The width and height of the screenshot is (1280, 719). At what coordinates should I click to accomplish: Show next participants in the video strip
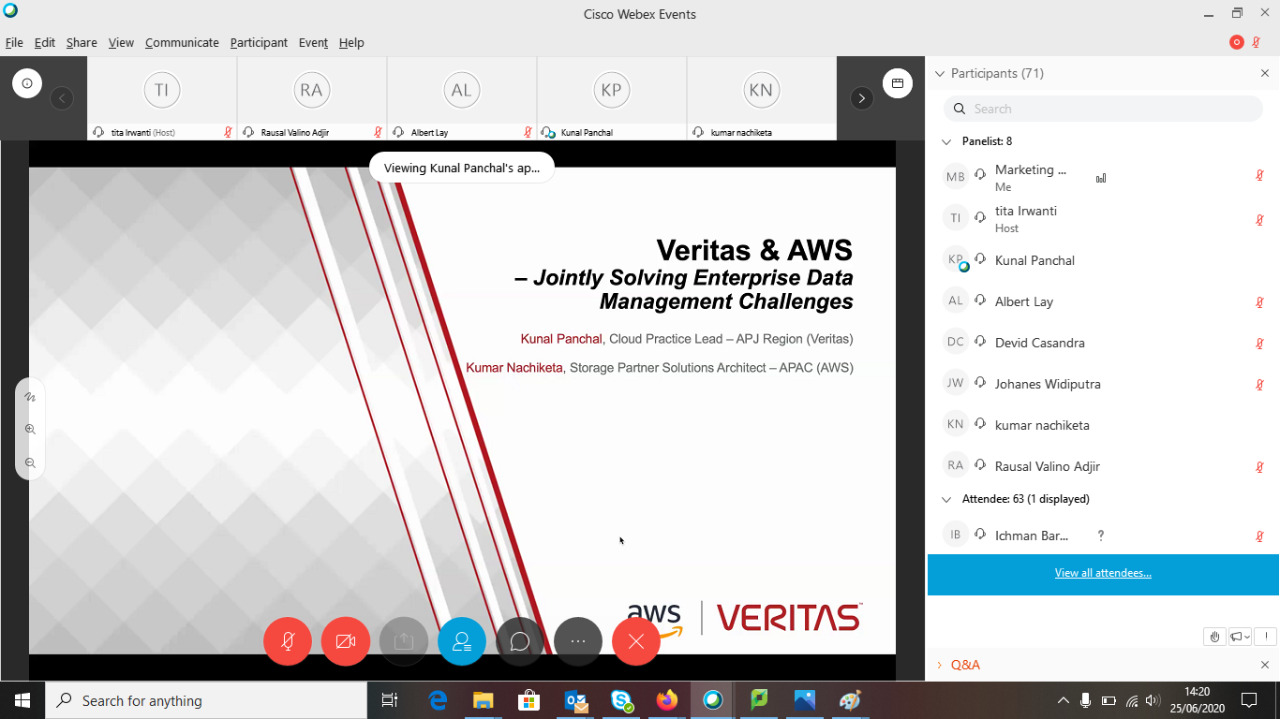(861, 98)
